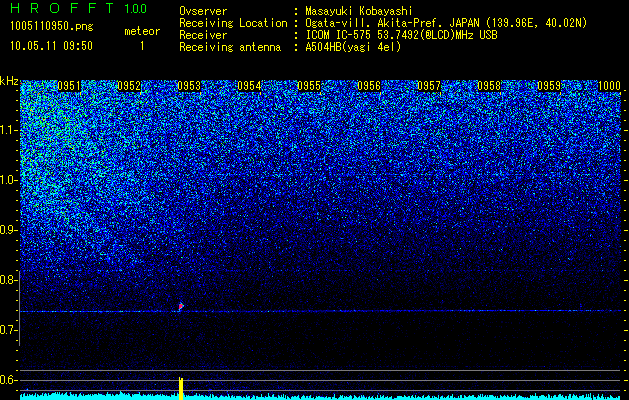Click the date stamp 10.05.11 09:50
The width and height of the screenshot is (629, 400).
click(x=51, y=46)
